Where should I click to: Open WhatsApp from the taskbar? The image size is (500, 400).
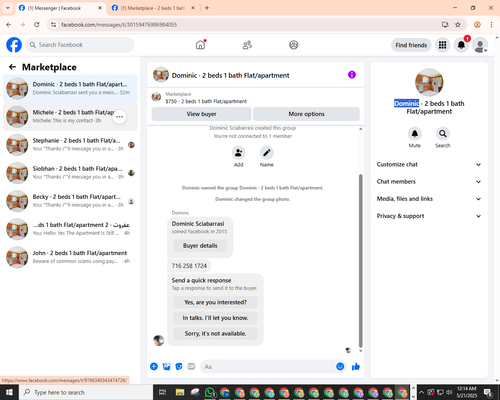click(x=210, y=392)
